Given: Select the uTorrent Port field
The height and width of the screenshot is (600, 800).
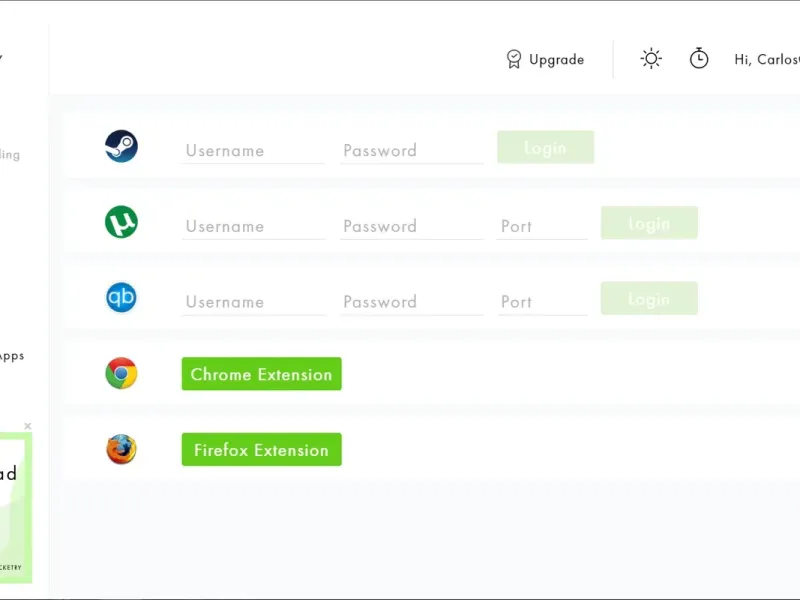Looking at the screenshot, I should pos(542,227).
